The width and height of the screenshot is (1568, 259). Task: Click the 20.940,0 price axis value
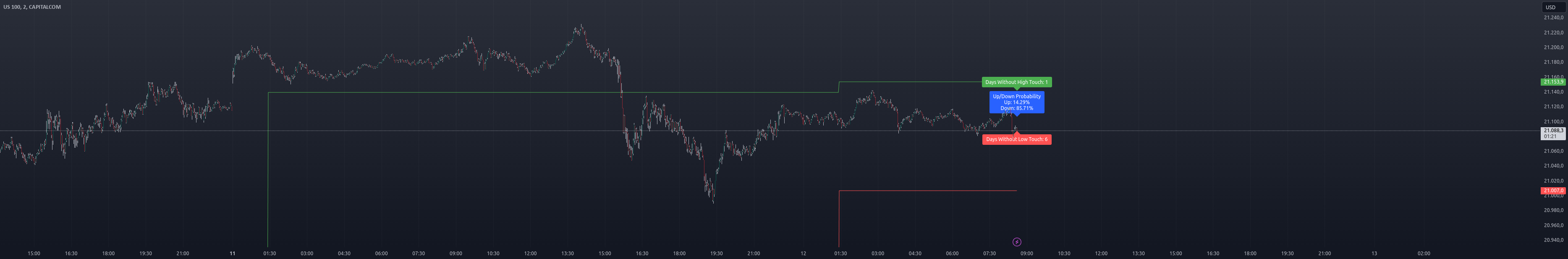pos(1553,240)
